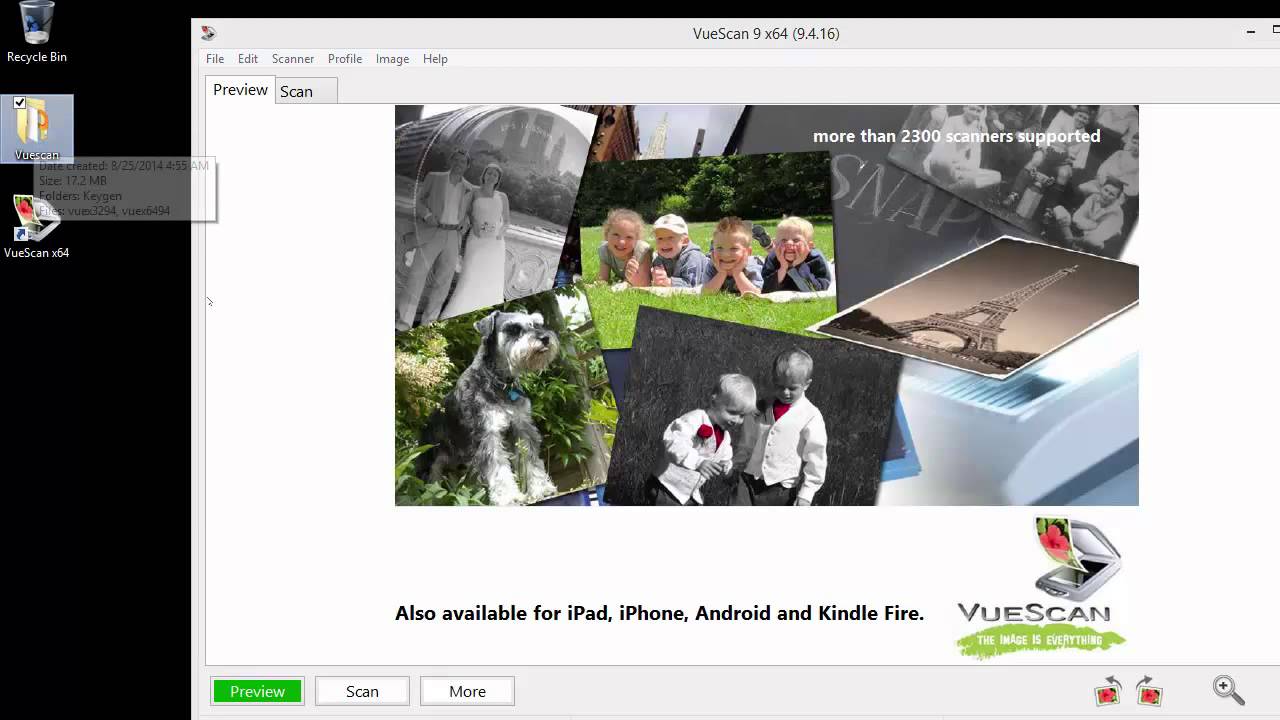Click the green Preview button
This screenshot has height=720, width=1280.
(x=257, y=691)
